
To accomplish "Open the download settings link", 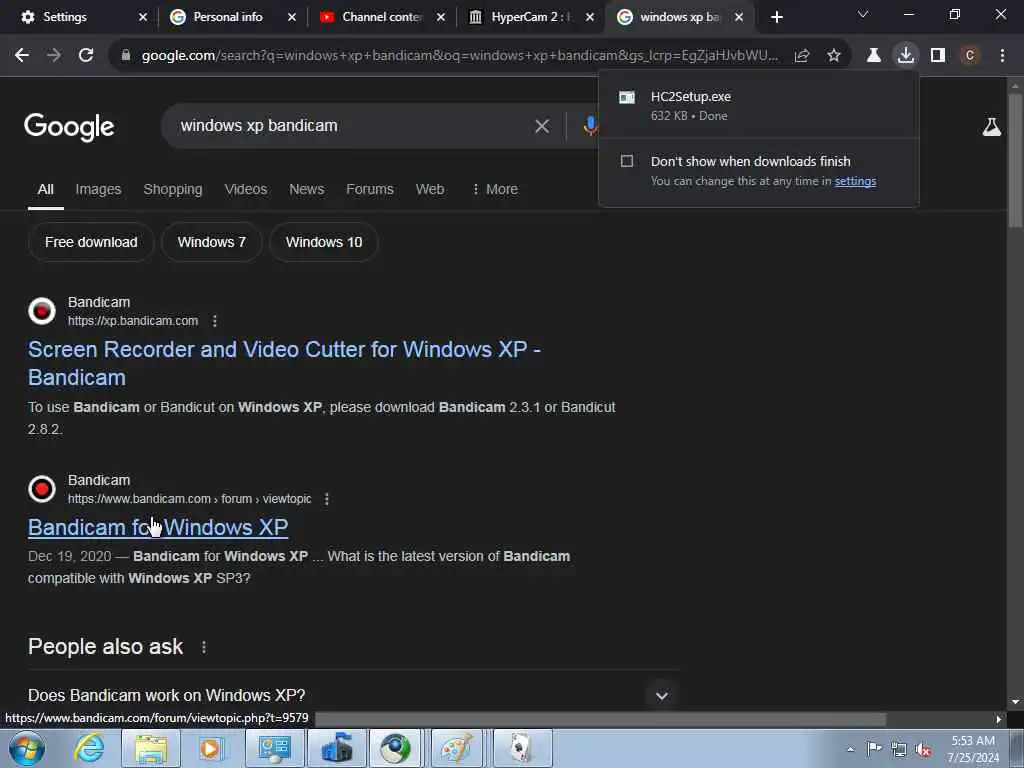I will coord(855,182).
